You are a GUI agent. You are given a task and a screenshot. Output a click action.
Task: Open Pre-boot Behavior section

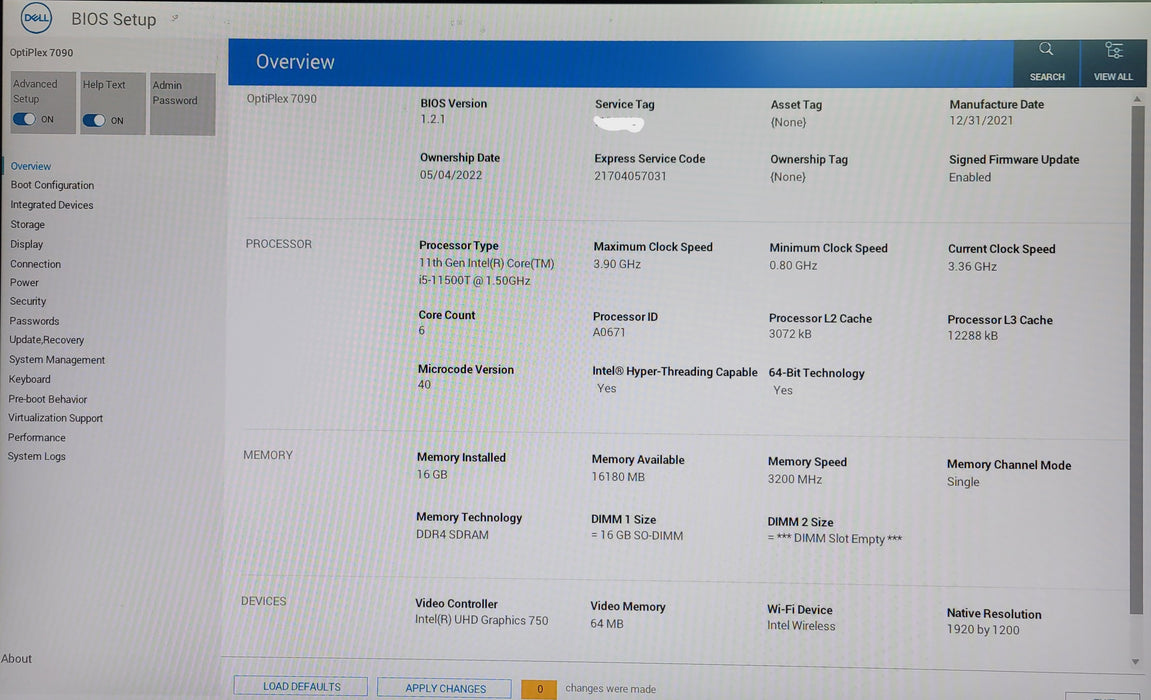coord(48,399)
